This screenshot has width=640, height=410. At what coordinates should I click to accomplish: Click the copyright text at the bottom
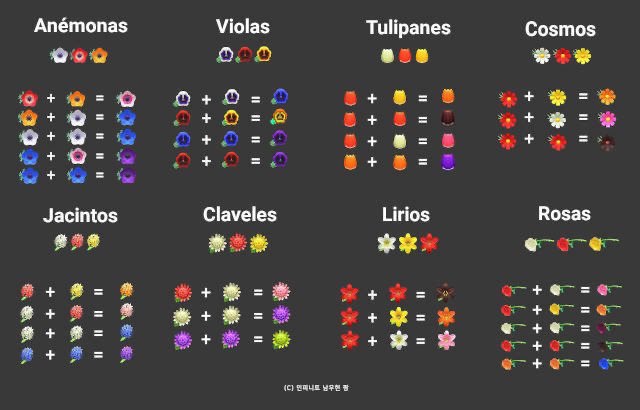[319, 386]
